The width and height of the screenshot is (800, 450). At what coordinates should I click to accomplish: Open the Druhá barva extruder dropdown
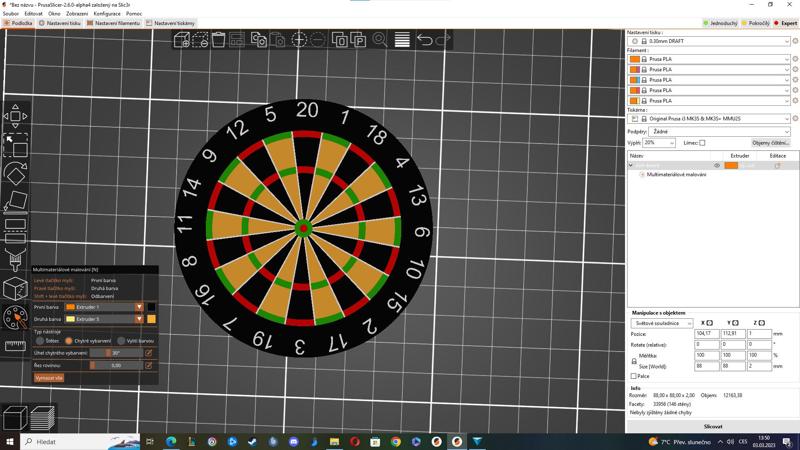[x=104, y=319]
